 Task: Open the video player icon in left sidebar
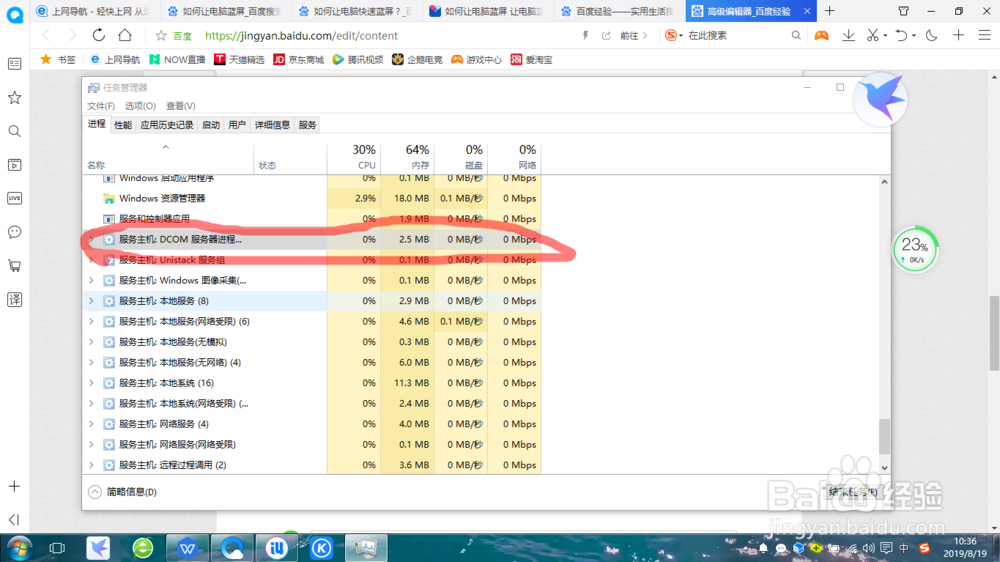14,165
